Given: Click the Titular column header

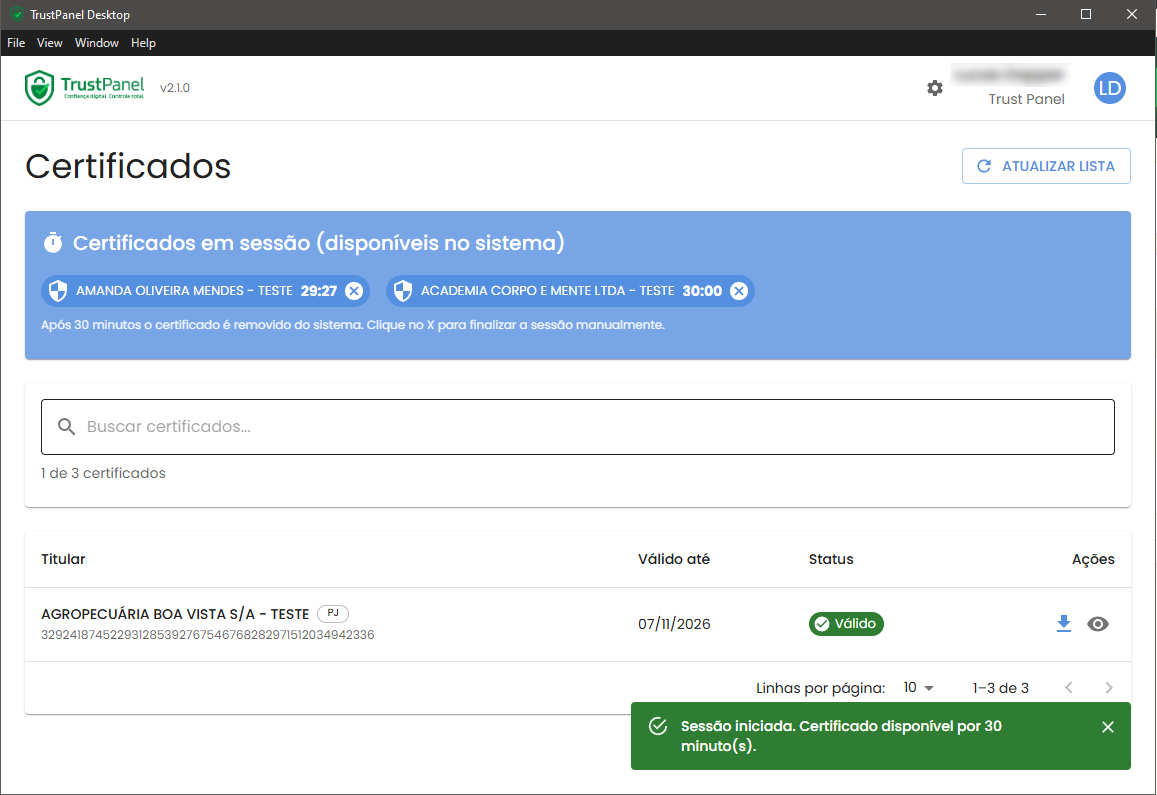Looking at the screenshot, I should [x=63, y=559].
